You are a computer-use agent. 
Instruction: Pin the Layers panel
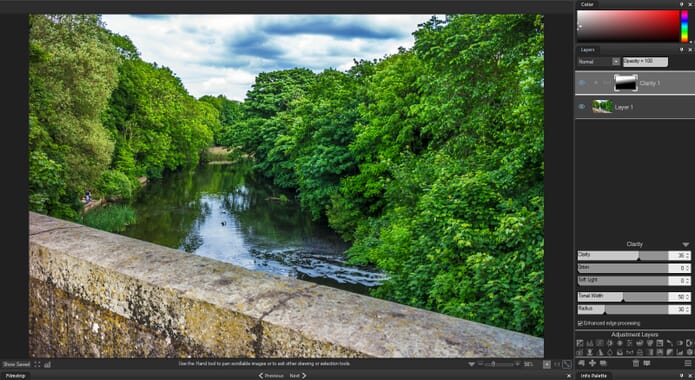click(x=682, y=50)
